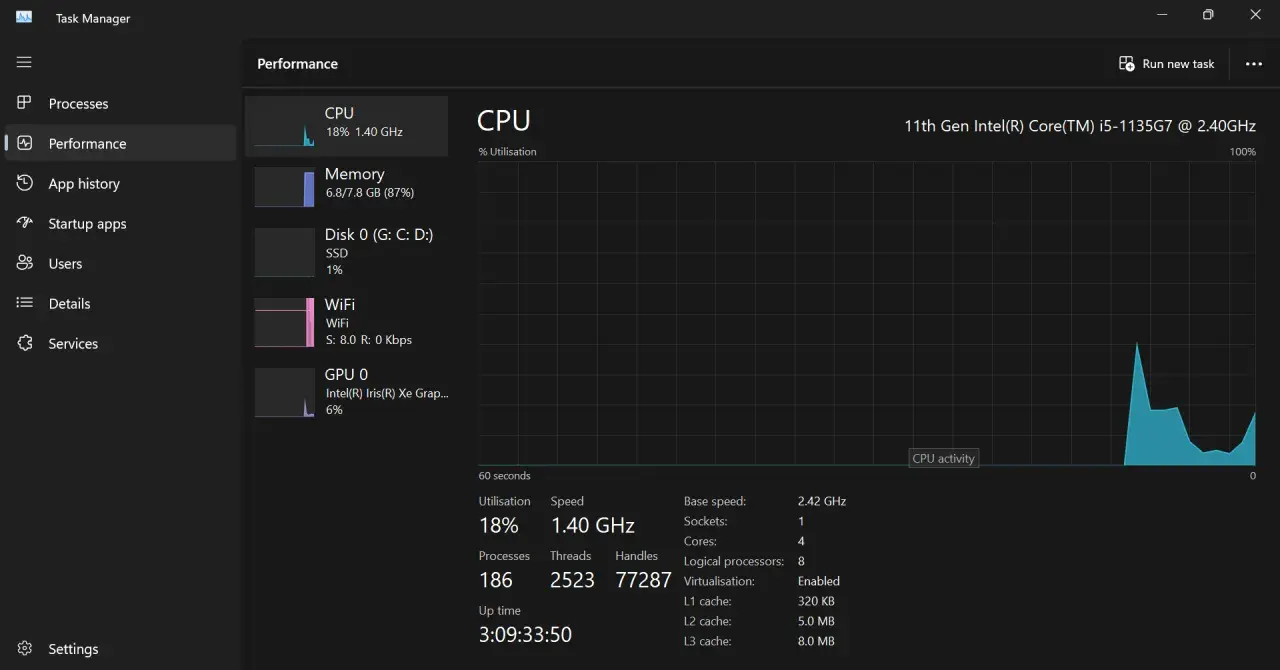Screen dimensions: 1280x670
Task: Click the Services puzzle icon
Action: coord(25,343)
